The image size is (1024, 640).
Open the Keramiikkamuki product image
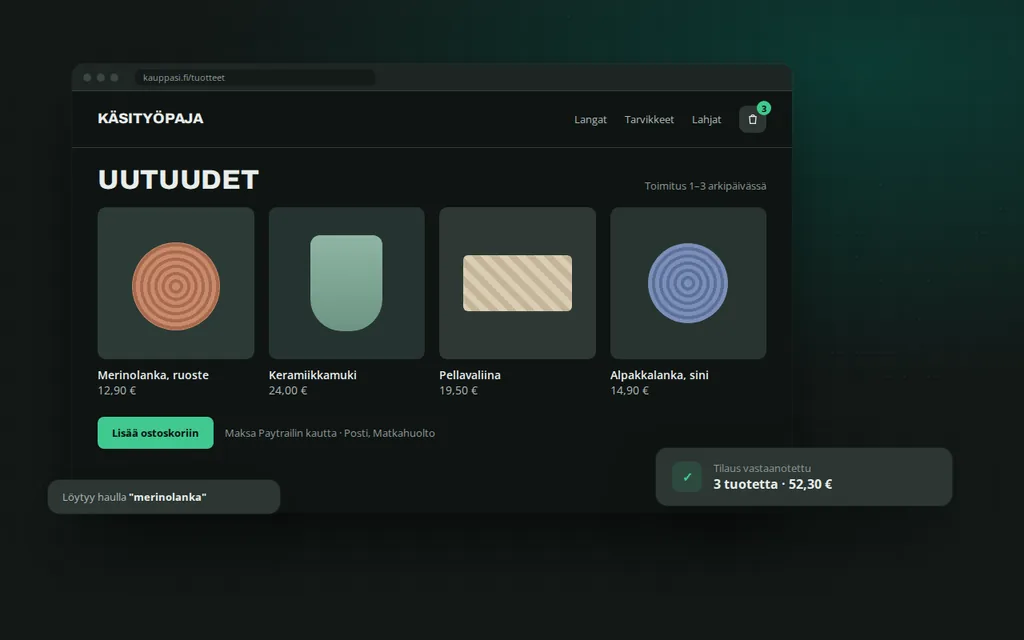click(x=347, y=283)
